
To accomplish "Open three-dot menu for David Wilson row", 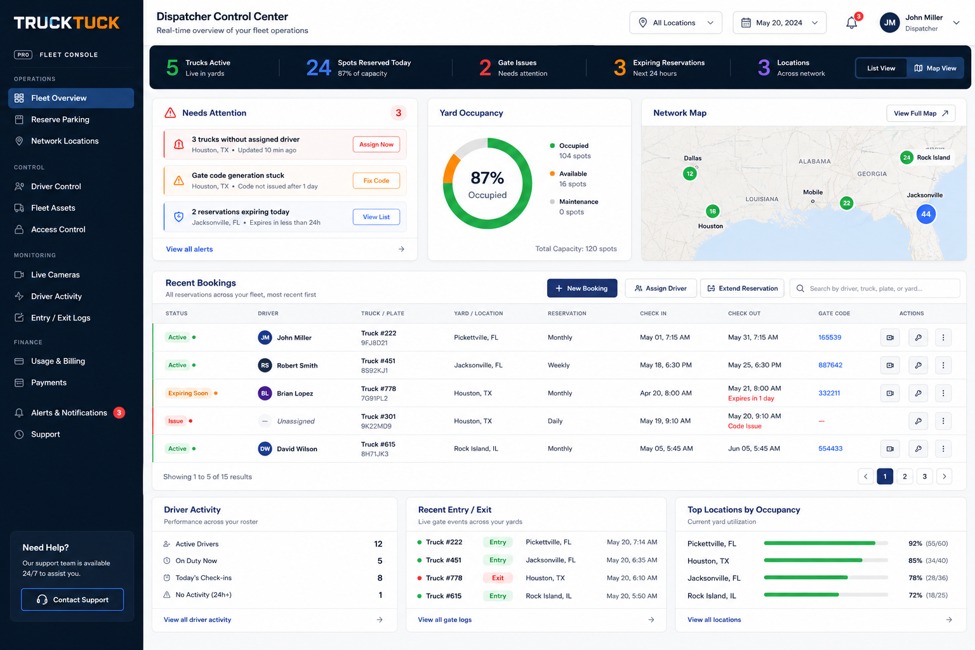I will click(x=943, y=448).
